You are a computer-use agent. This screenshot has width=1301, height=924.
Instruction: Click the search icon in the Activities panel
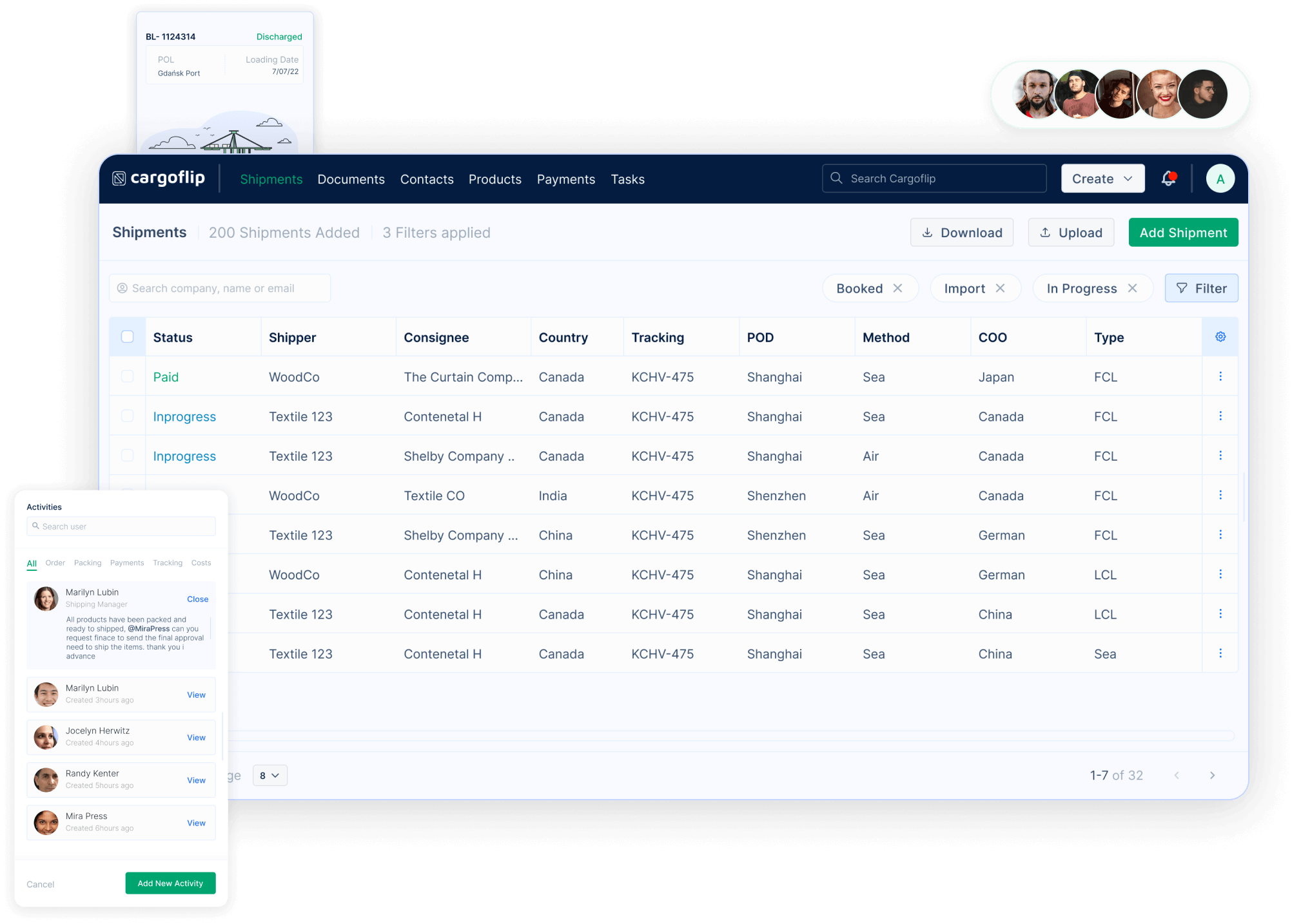[37, 526]
